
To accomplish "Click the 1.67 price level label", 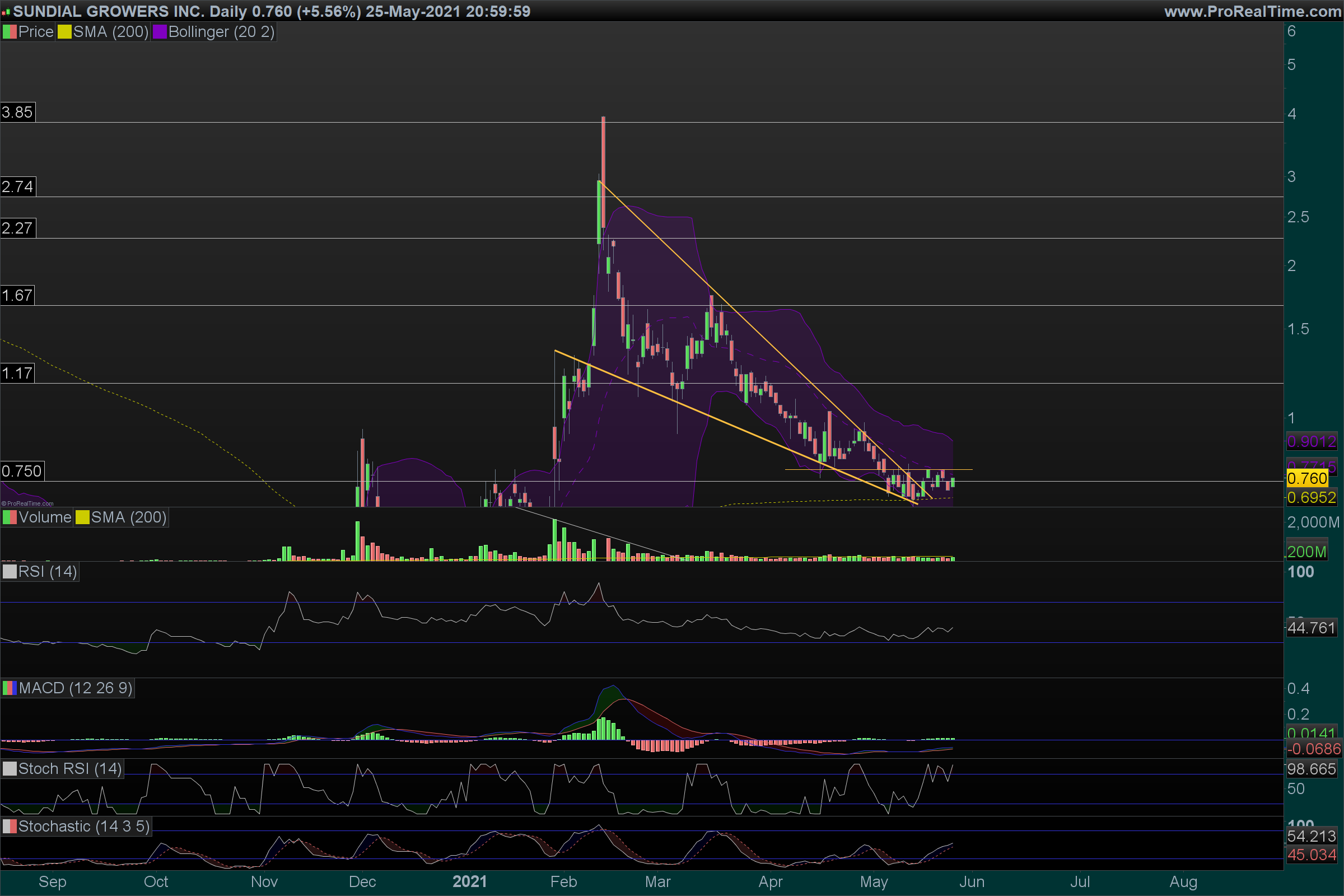I will pyautogui.click(x=18, y=296).
